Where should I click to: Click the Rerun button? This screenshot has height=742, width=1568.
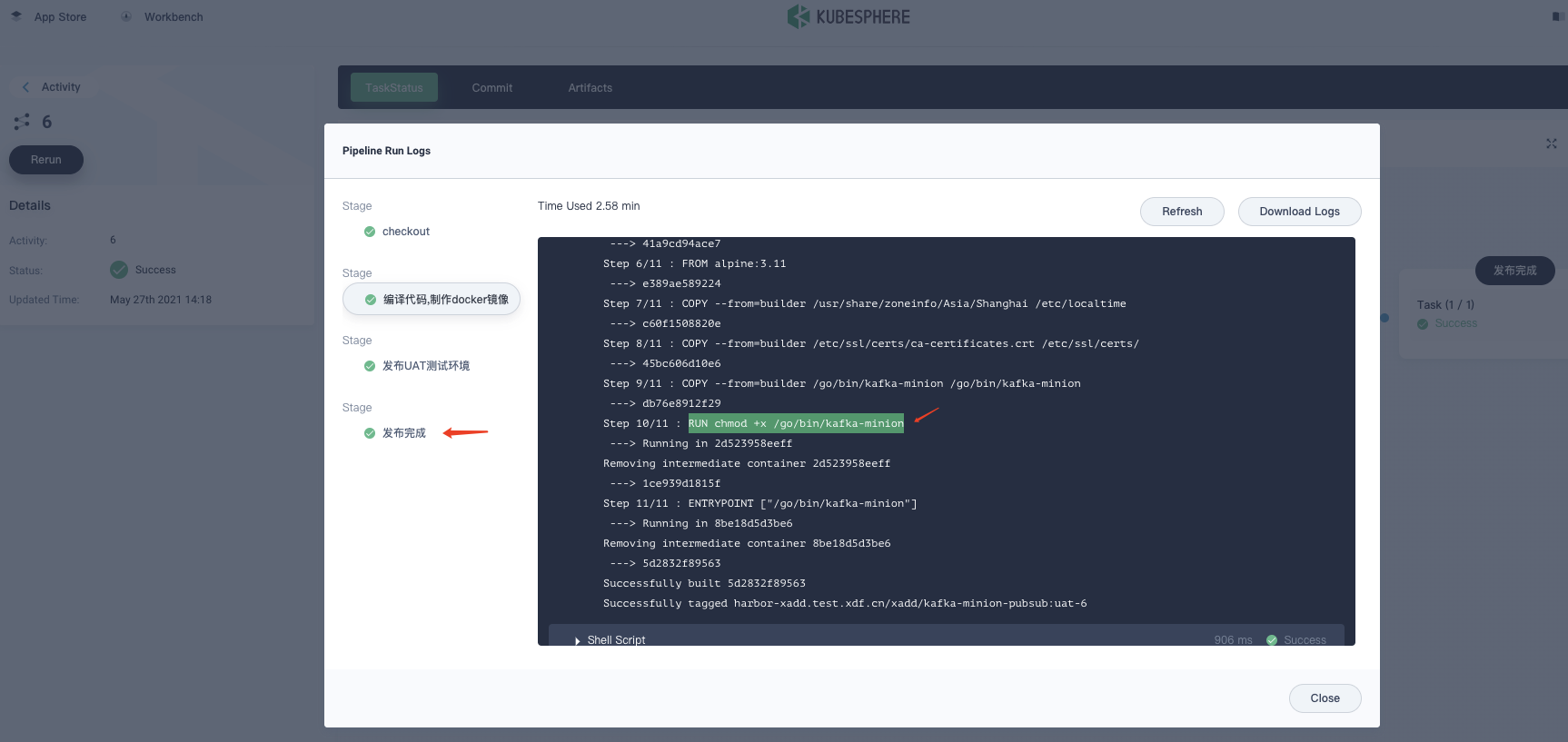(x=46, y=160)
